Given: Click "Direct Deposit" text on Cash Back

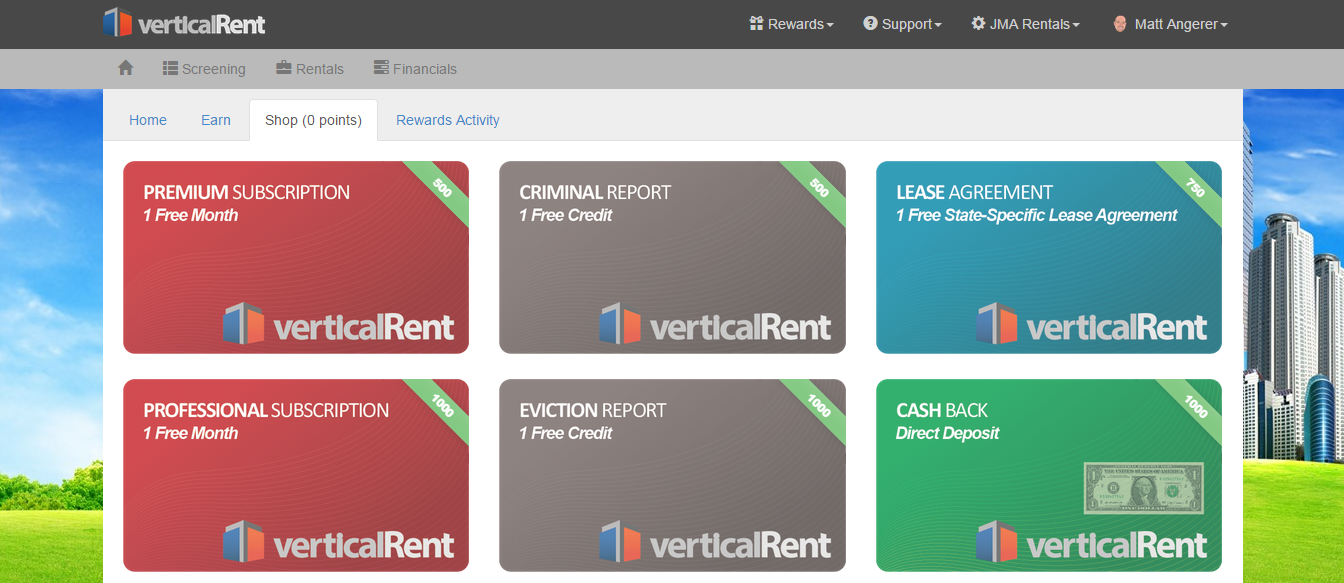Looking at the screenshot, I should [947, 433].
